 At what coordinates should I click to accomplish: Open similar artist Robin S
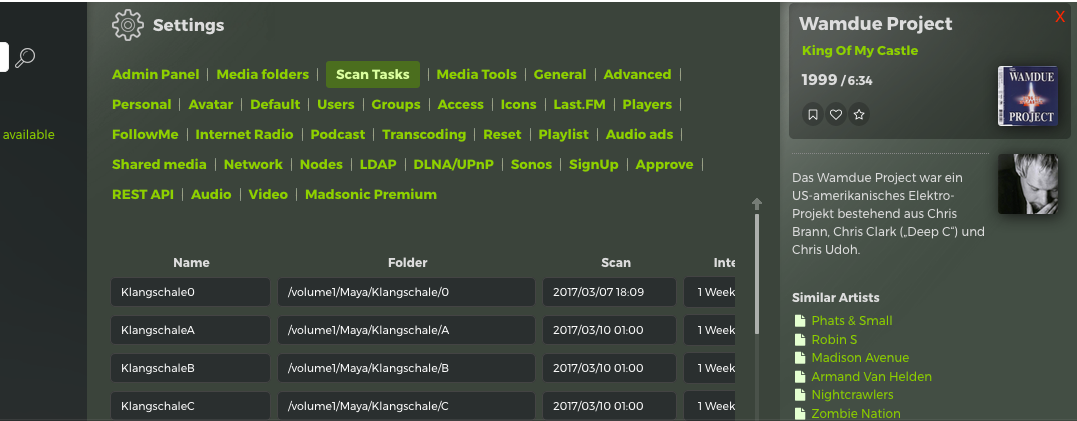834,339
